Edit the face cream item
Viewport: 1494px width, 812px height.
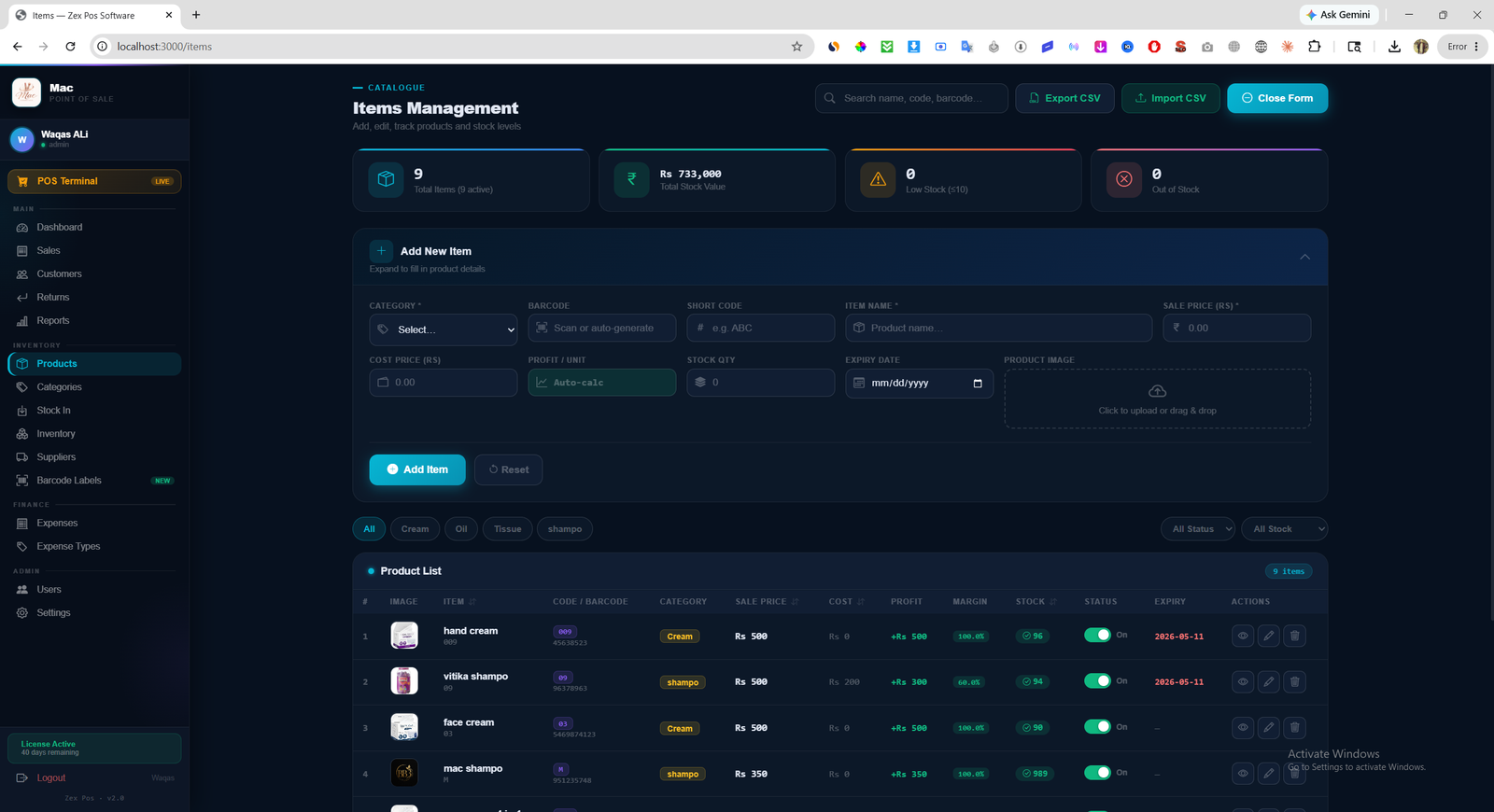1268,727
